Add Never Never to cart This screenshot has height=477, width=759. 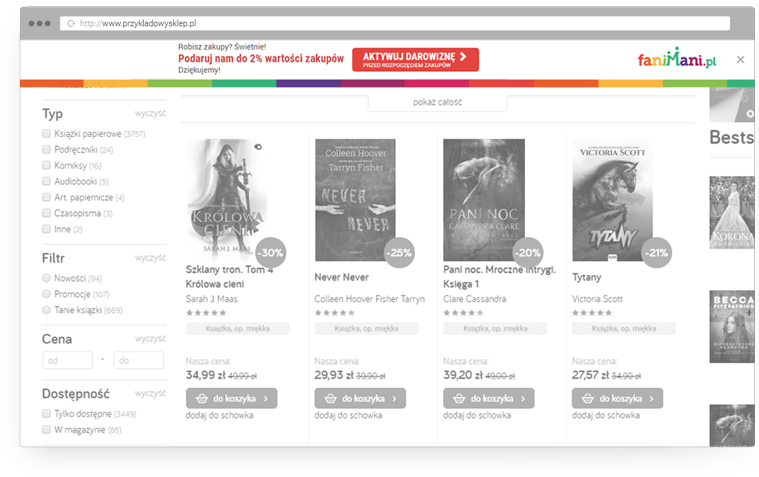[360, 398]
